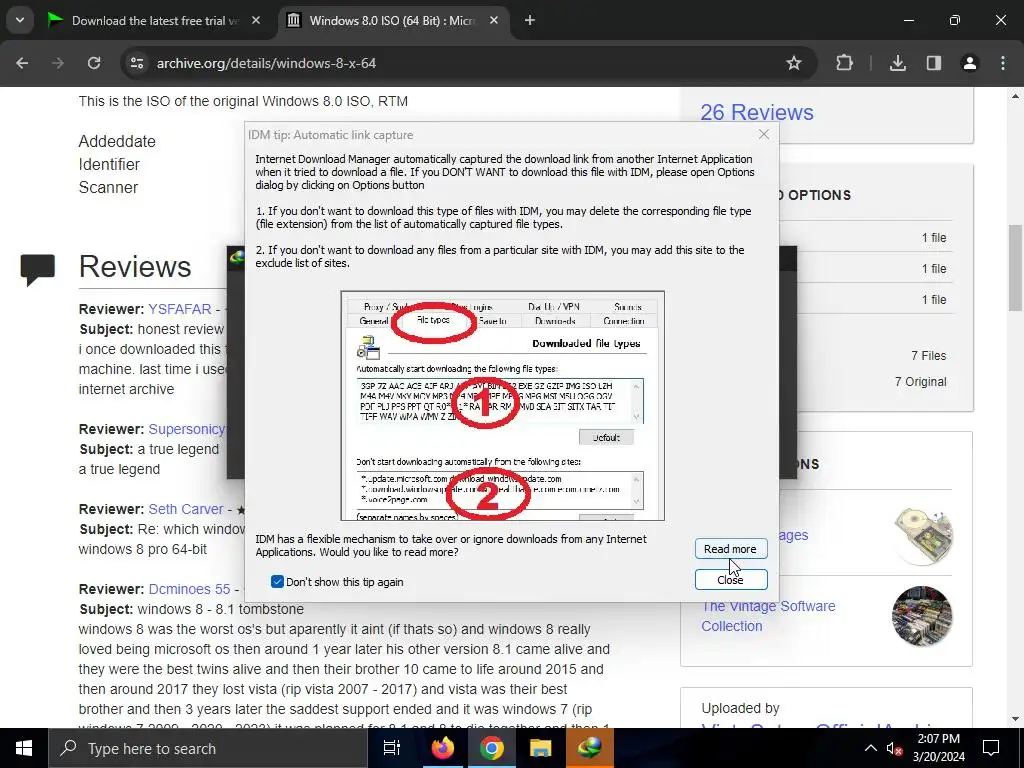Expand the tab search dropdown

point(20,21)
